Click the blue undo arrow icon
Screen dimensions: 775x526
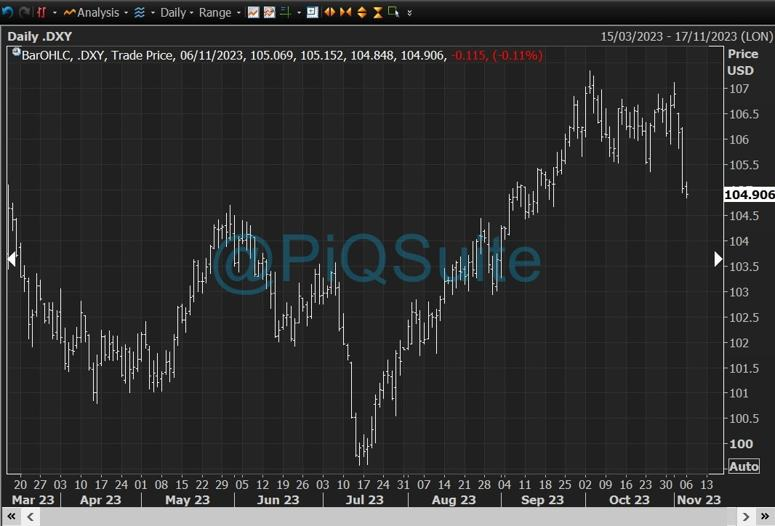click(7, 12)
